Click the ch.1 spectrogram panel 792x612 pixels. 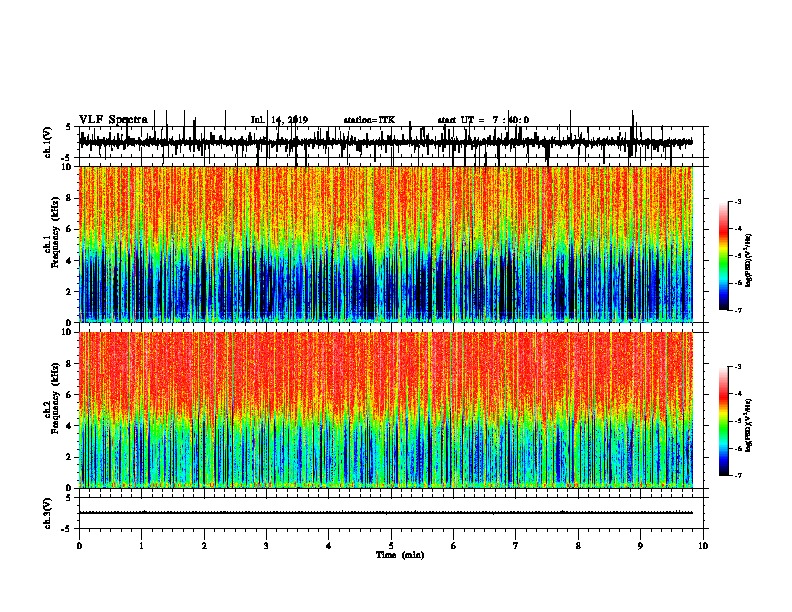coord(386,244)
